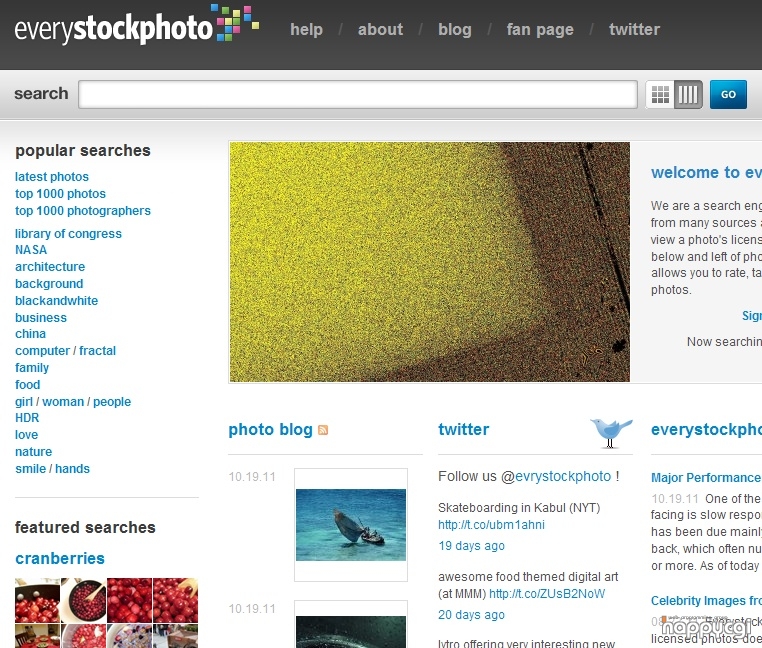
Task: Switch to grid view layout
Action: 660,94
